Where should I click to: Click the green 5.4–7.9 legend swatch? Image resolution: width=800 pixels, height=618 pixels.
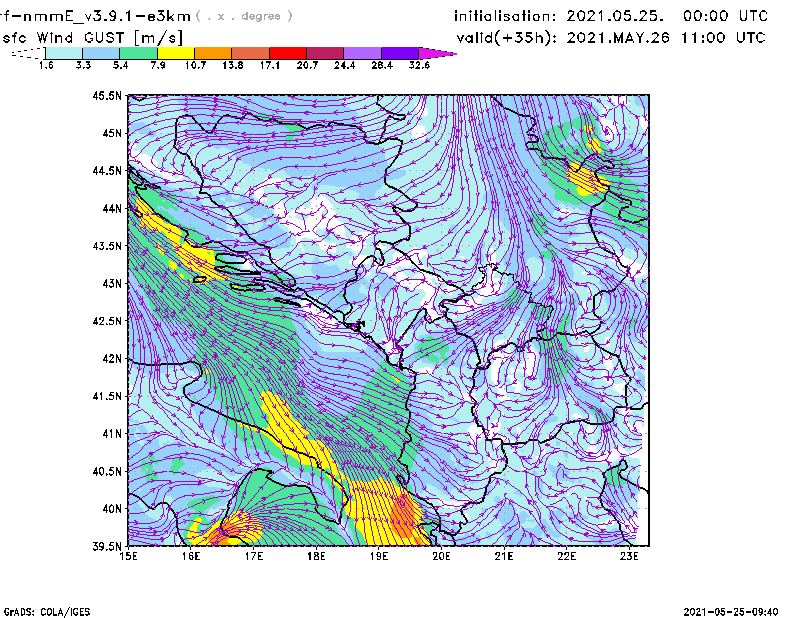point(138,53)
